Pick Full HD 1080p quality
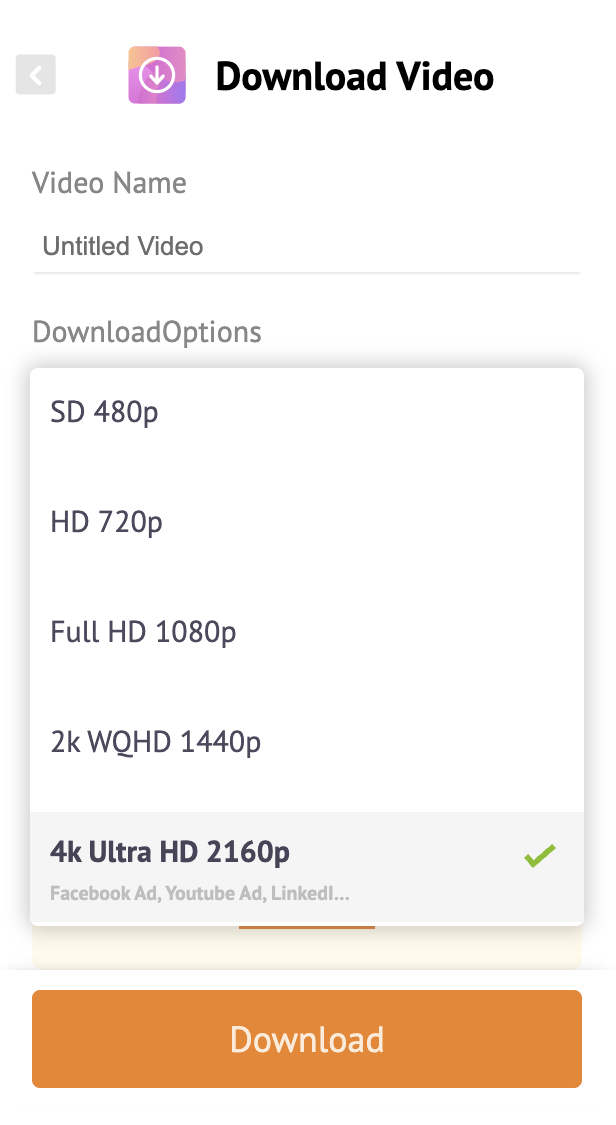 pos(144,632)
